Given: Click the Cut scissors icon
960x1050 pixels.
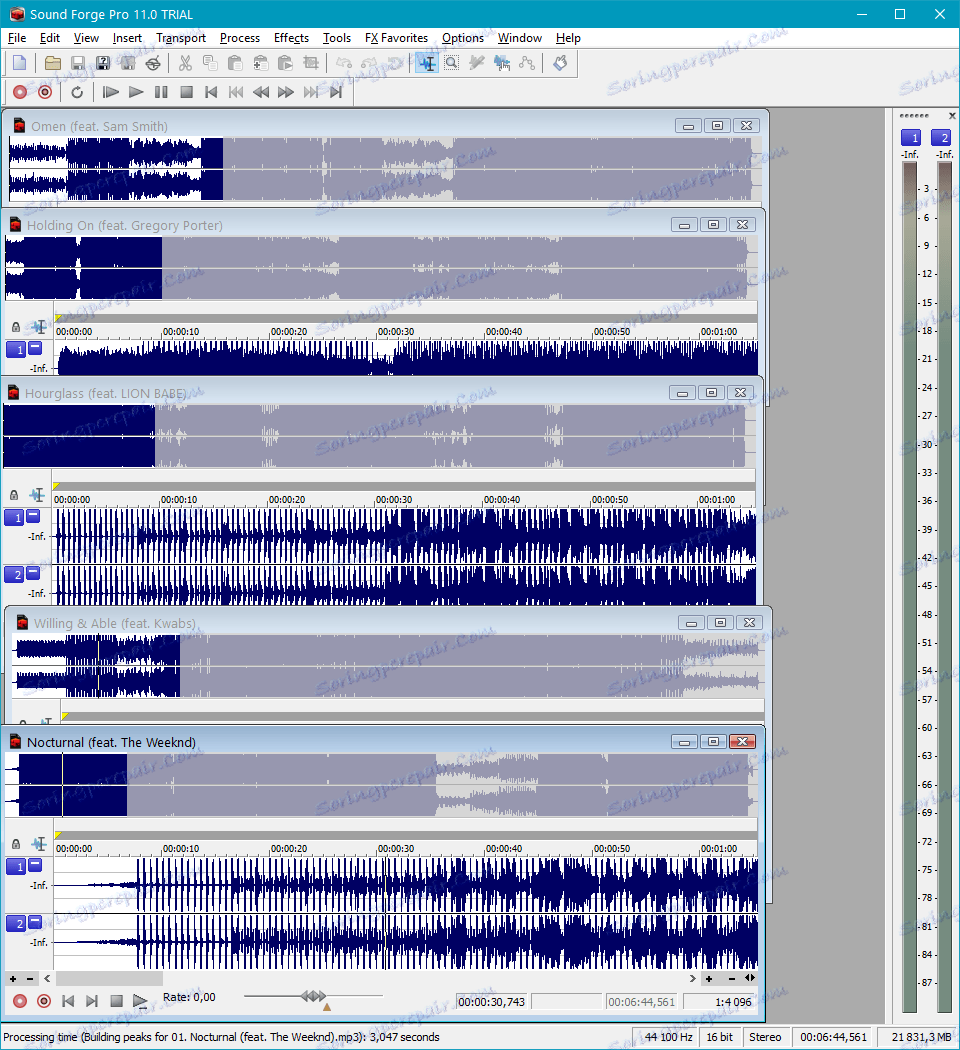Looking at the screenshot, I should click(185, 63).
